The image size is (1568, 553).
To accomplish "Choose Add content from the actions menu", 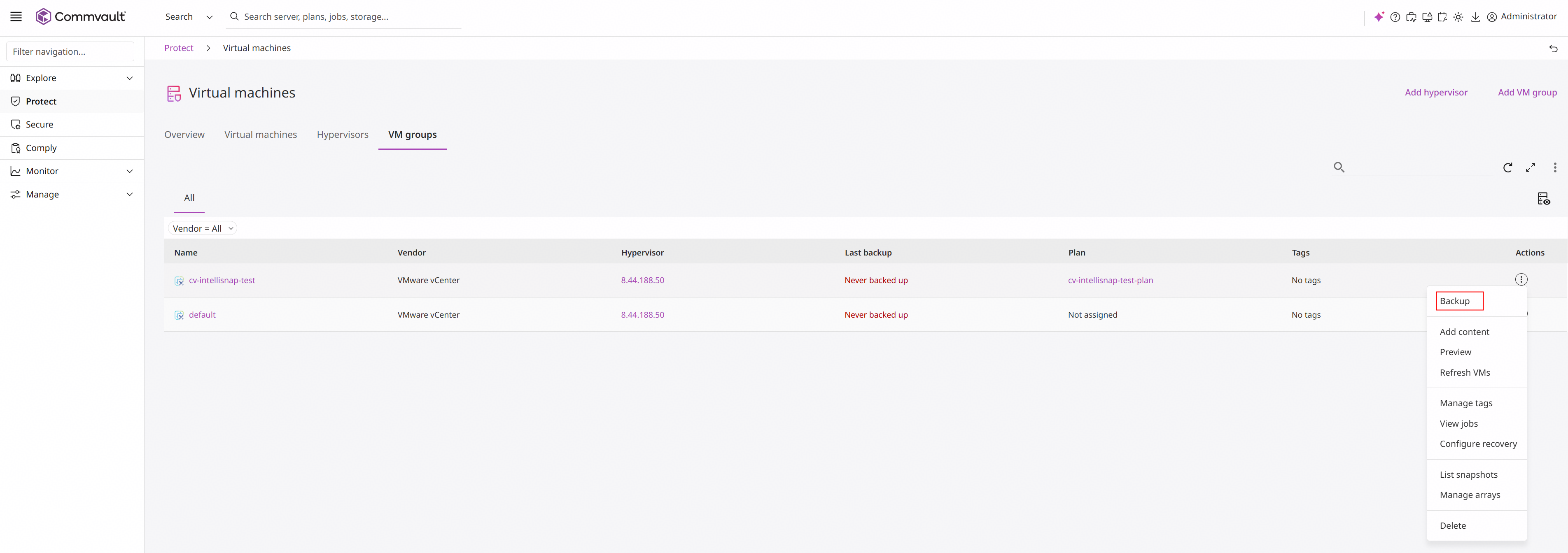I will point(1465,332).
